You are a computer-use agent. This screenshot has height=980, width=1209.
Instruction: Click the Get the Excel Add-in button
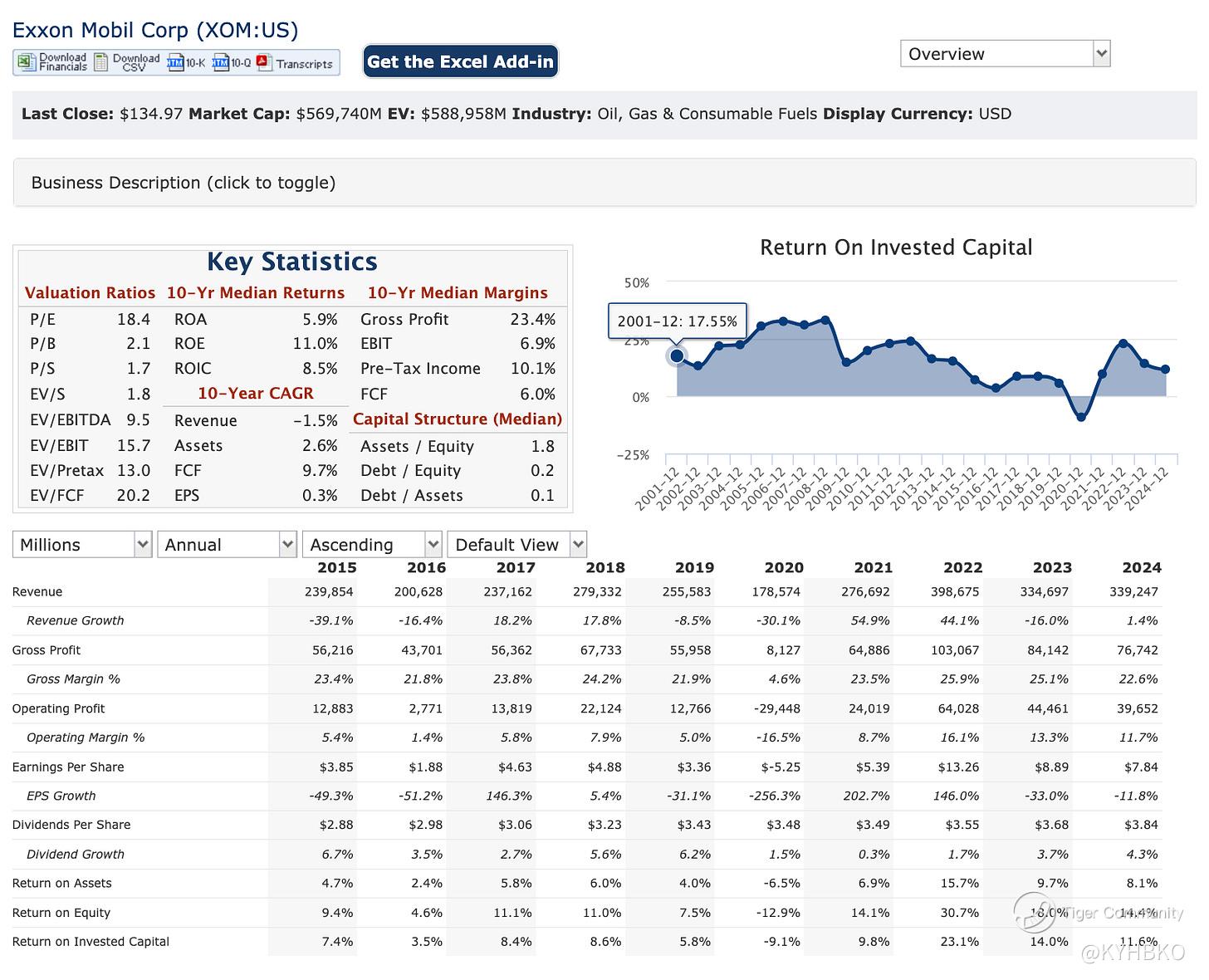[460, 61]
